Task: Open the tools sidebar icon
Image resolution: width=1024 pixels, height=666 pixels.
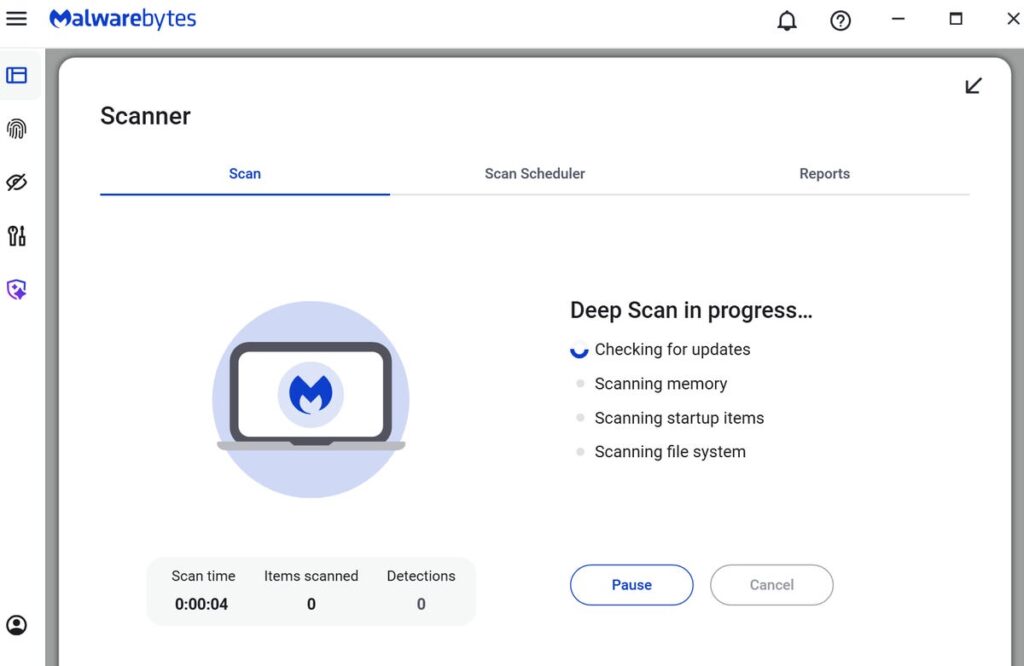Action: (16, 236)
